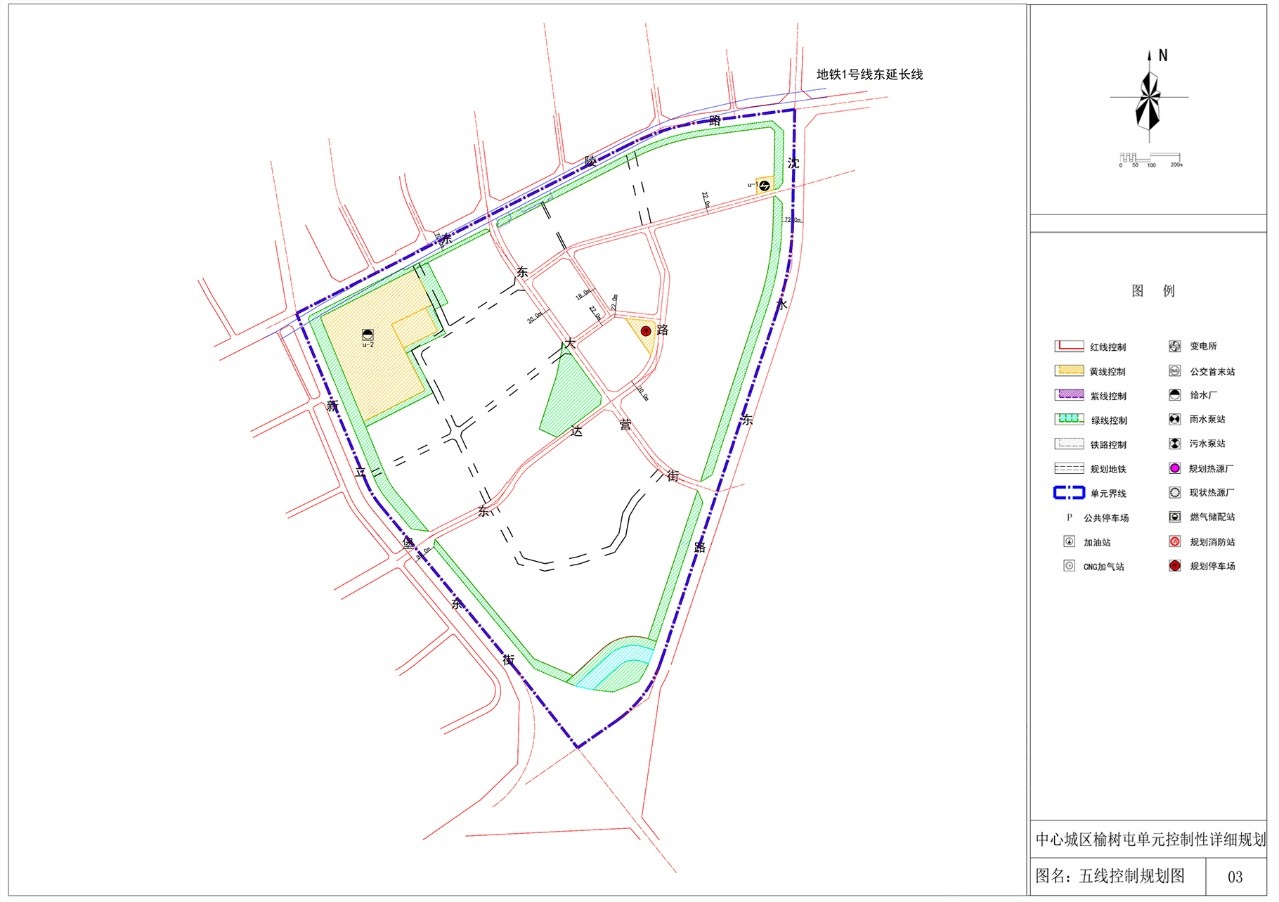This screenshot has height=902, width=1279.
Task: Pick the green 绿线控制 legend swatch
Action: pyautogui.click(x=1069, y=420)
